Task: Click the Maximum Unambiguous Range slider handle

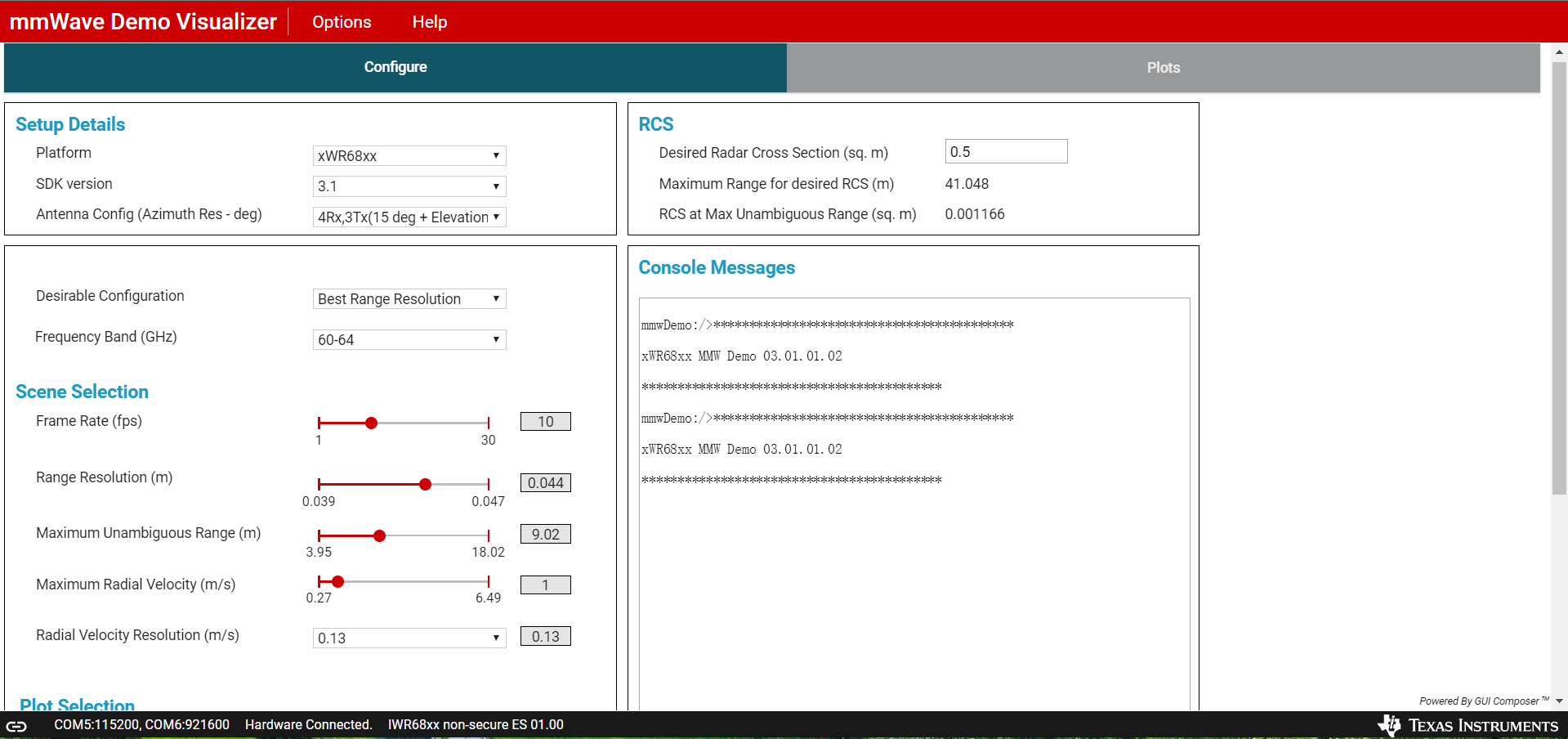Action: click(x=379, y=535)
